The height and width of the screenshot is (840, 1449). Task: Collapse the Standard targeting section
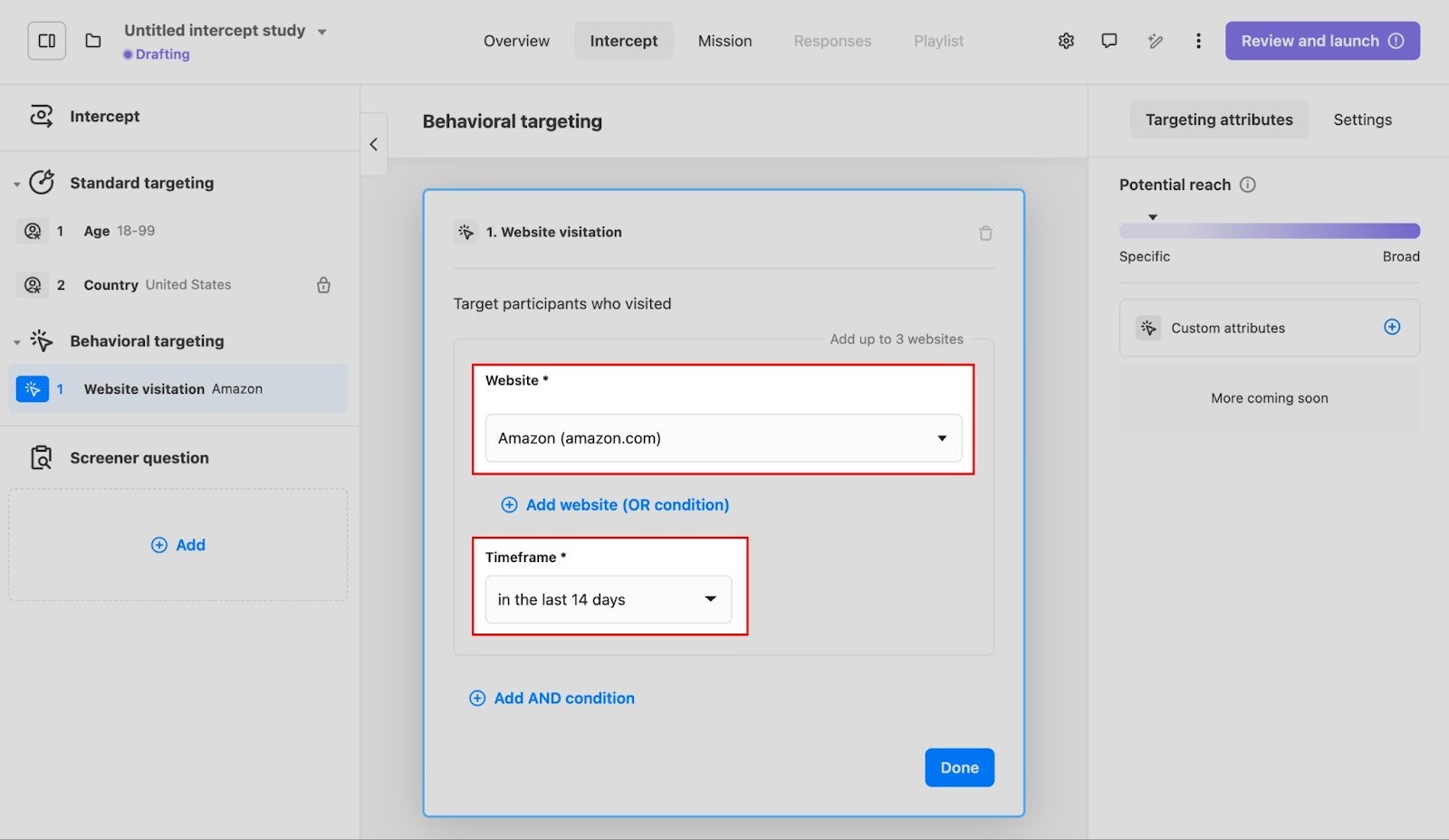17,184
